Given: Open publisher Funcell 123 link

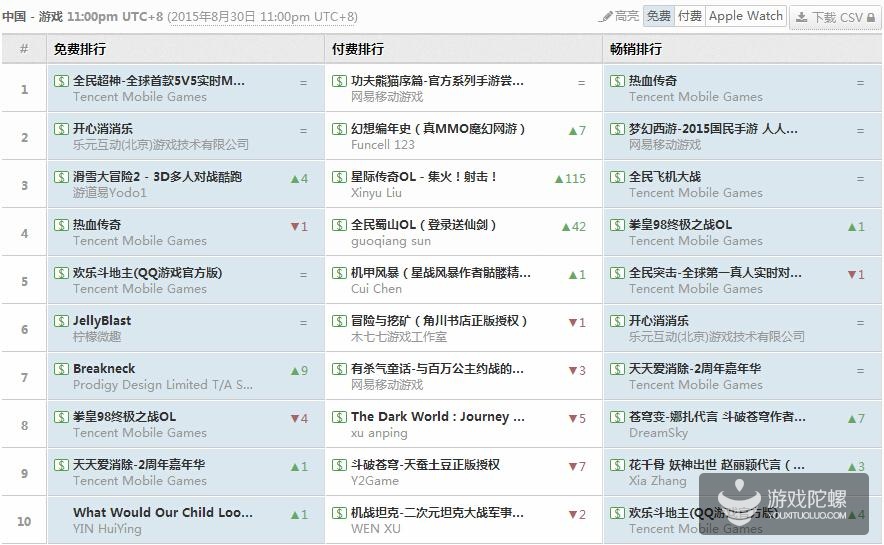Looking at the screenshot, I should [382, 145].
